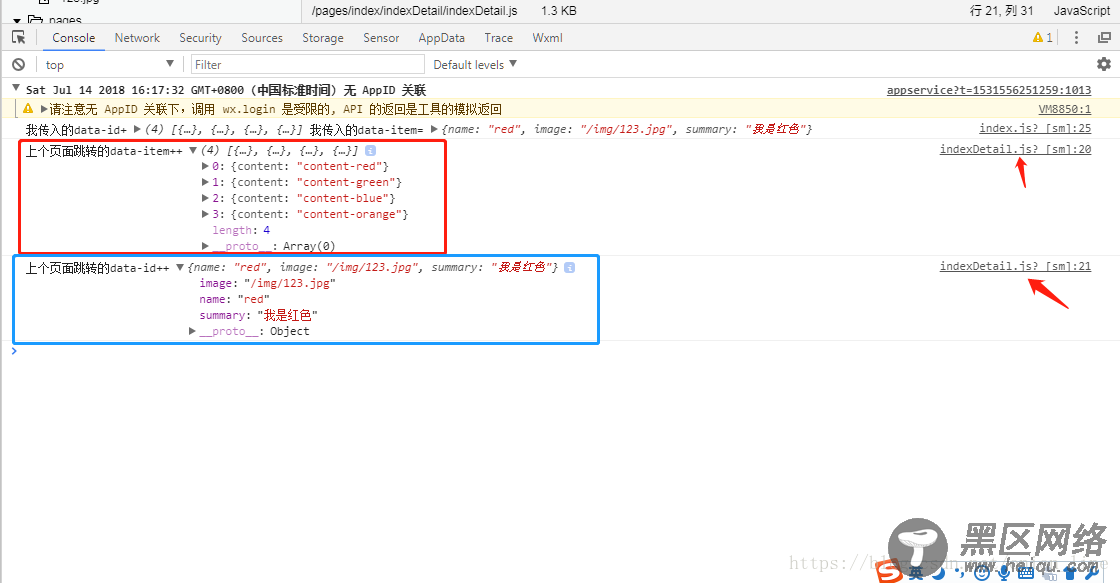This screenshot has height=583, width=1120.
Task: Open the Sensor tab
Action: pos(381,38)
